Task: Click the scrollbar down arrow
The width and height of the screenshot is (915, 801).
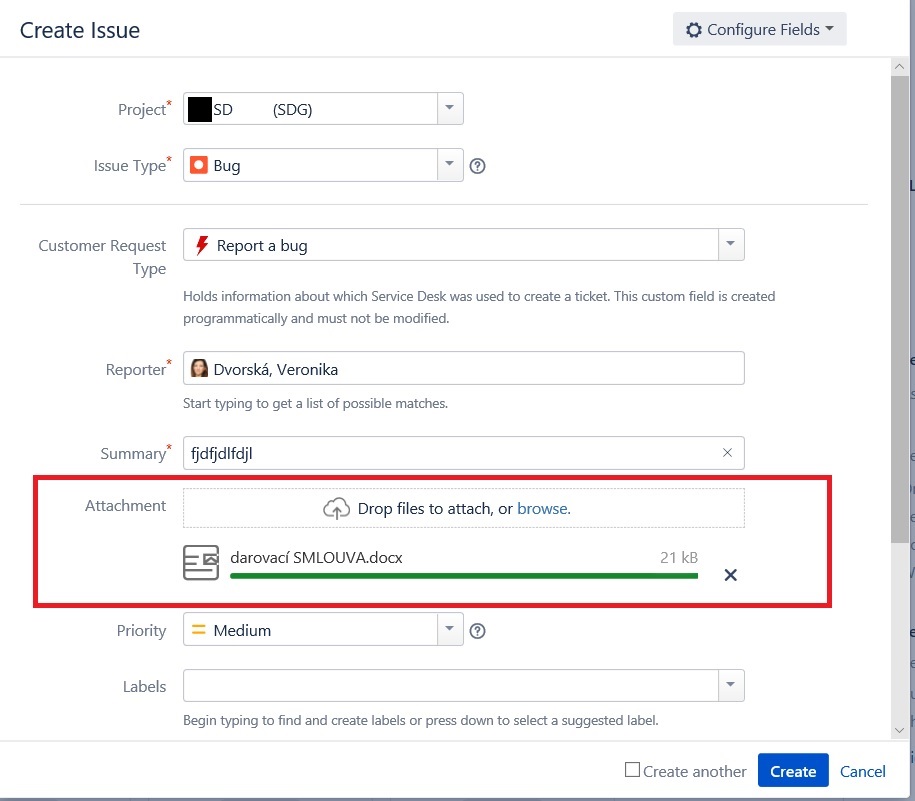Action: [899, 730]
